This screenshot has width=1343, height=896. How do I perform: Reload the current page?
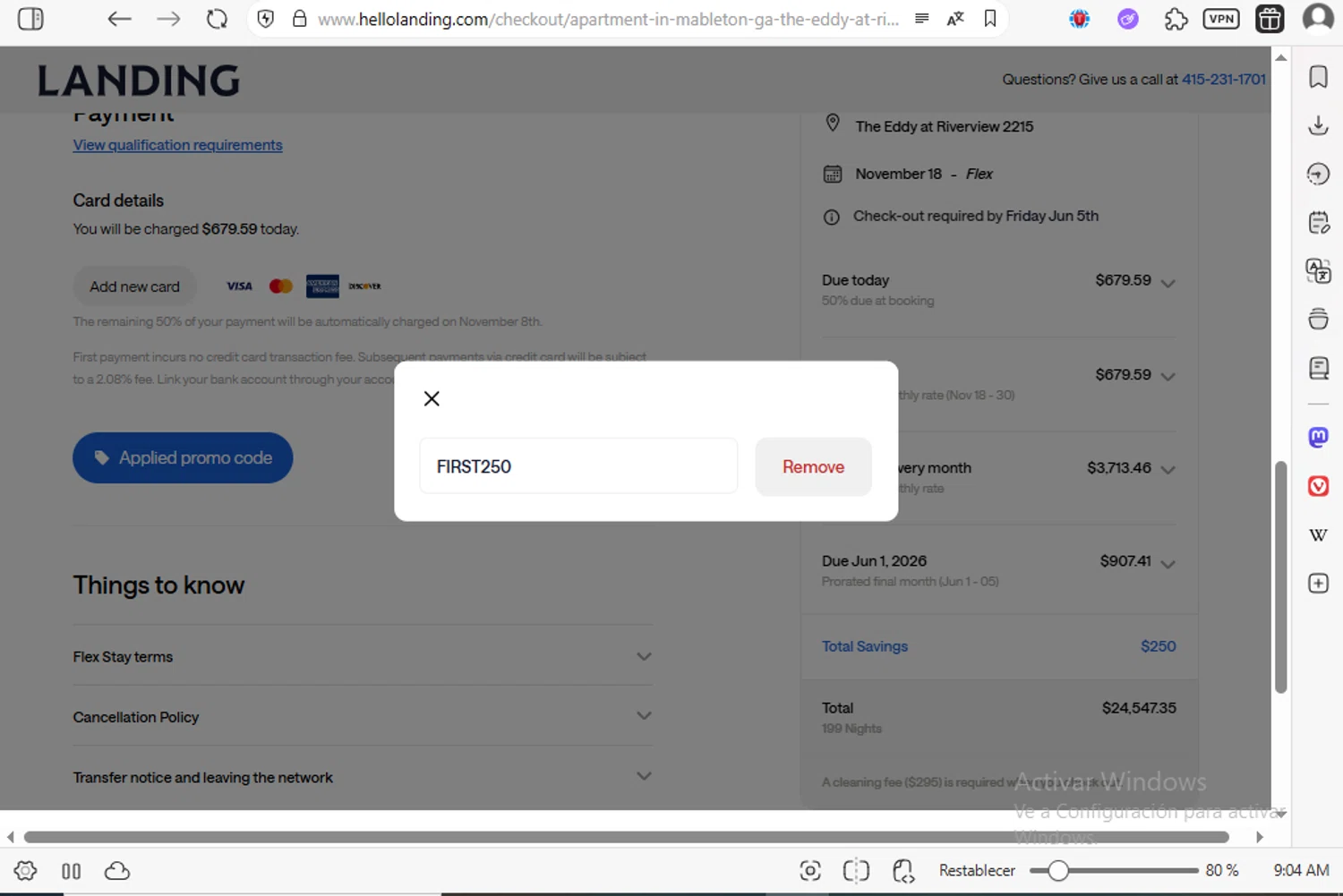click(x=217, y=19)
